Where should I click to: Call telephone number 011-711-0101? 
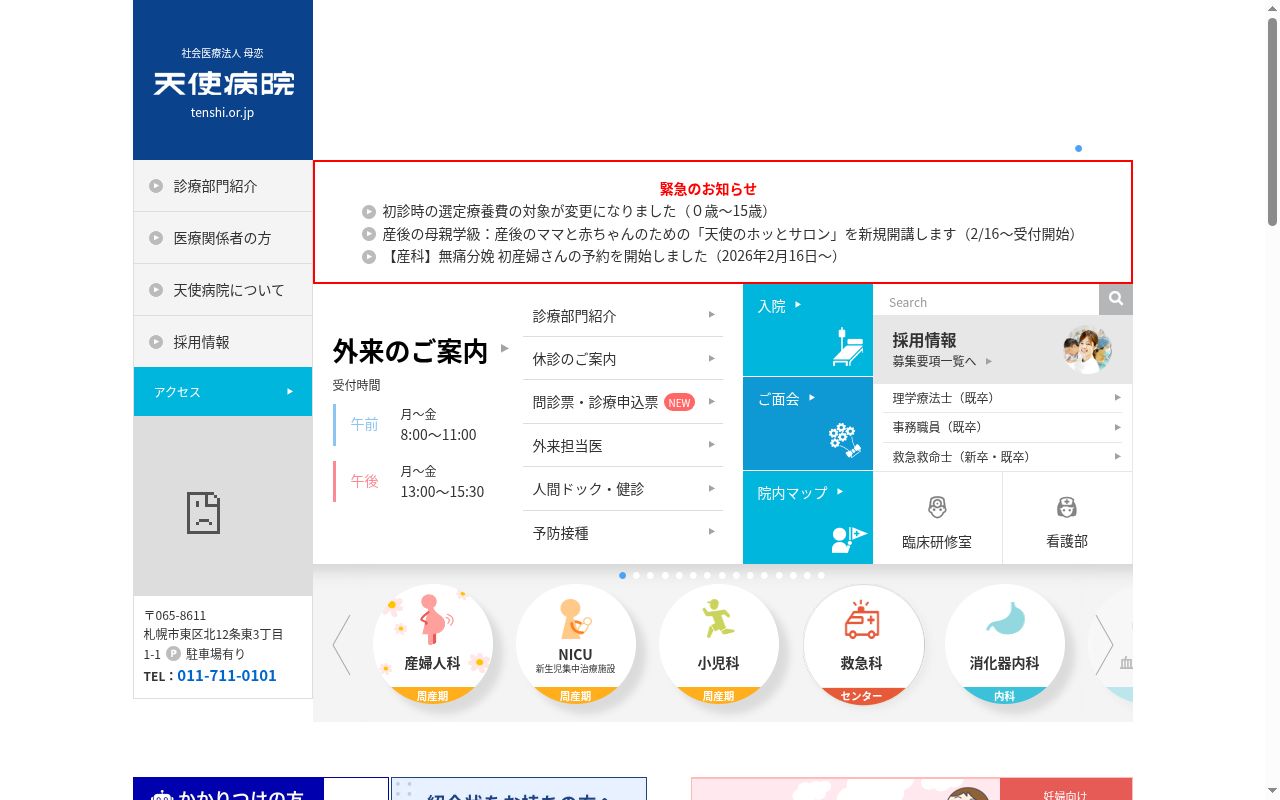[227, 676]
